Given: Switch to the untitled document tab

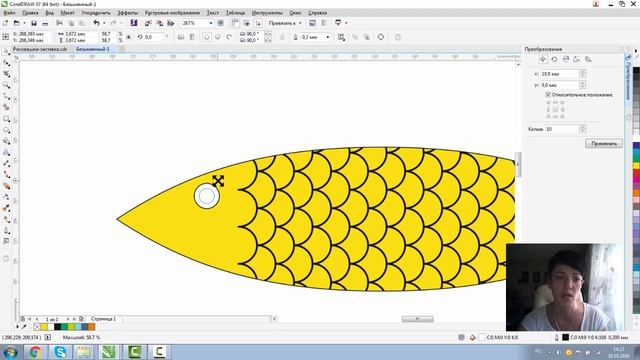Looking at the screenshot, I should point(93,49).
